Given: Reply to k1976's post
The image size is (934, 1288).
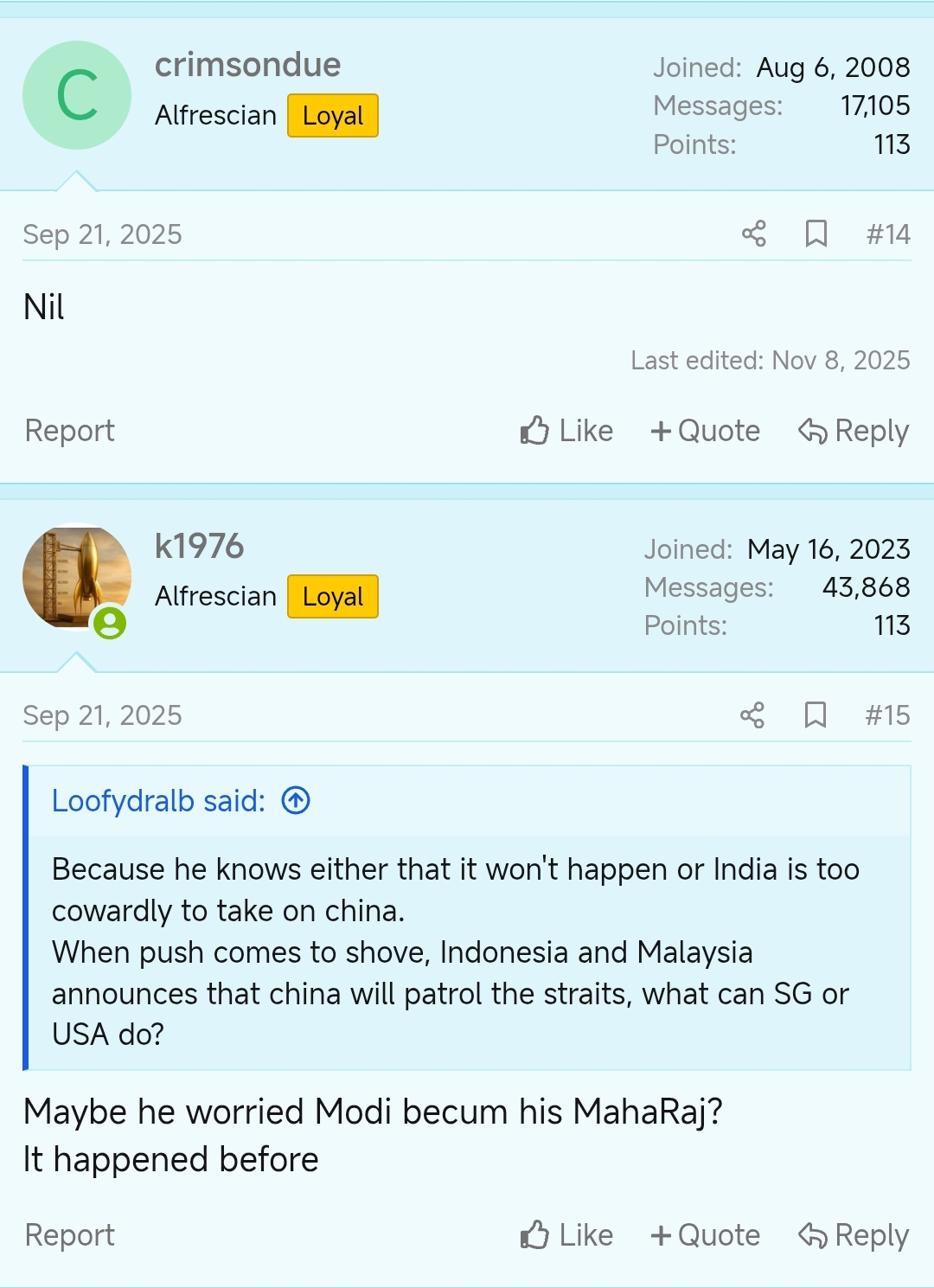Looking at the screenshot, I should [853, 1235].
